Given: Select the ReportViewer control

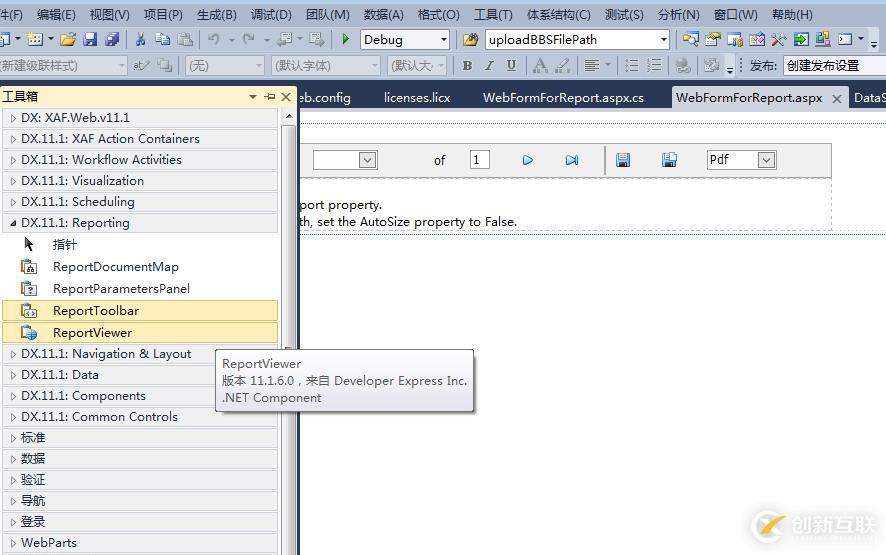Looking at the screenshot, I should click(140, 332).
